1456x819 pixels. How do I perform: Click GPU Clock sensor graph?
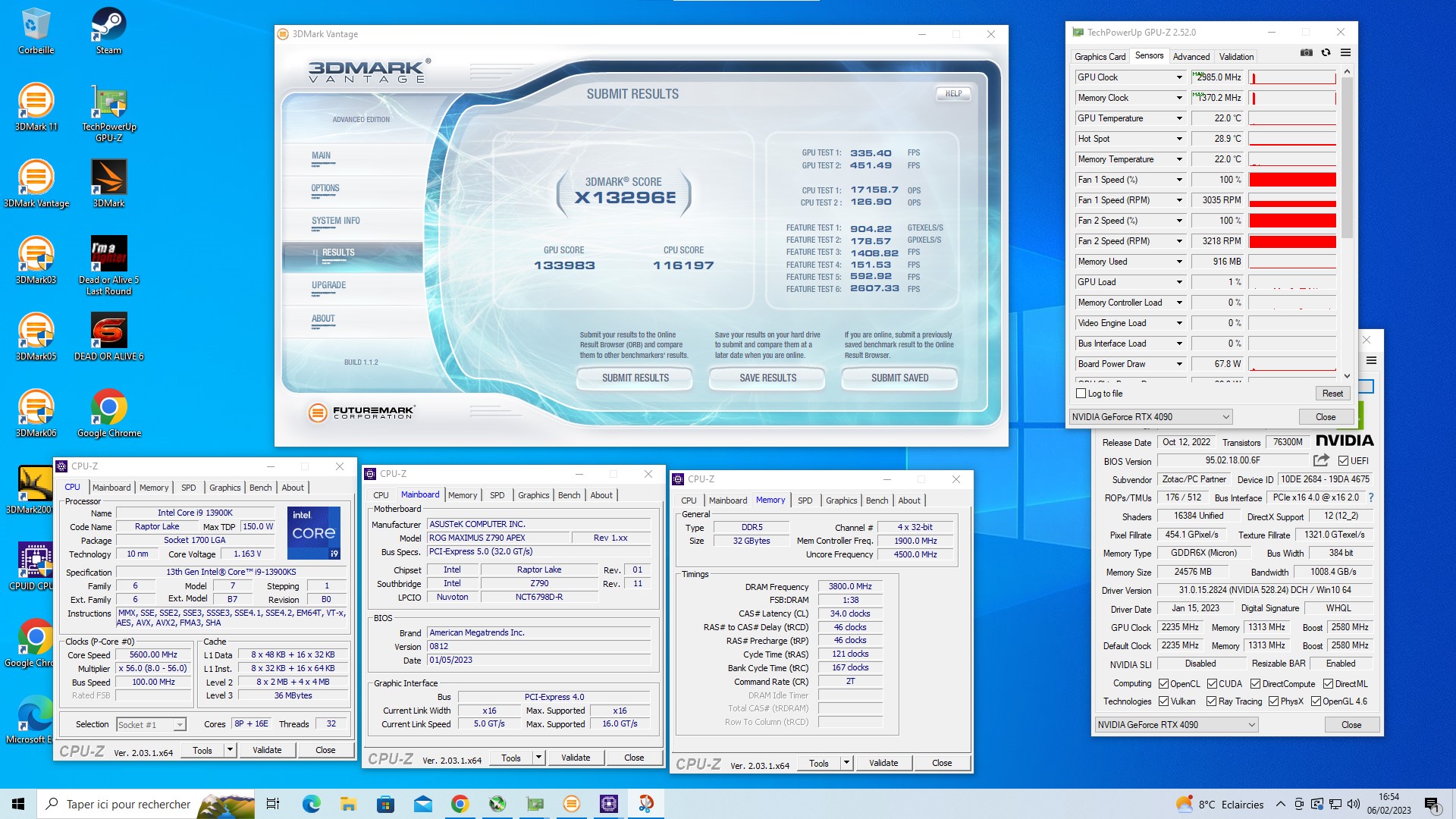(1292, 77)
